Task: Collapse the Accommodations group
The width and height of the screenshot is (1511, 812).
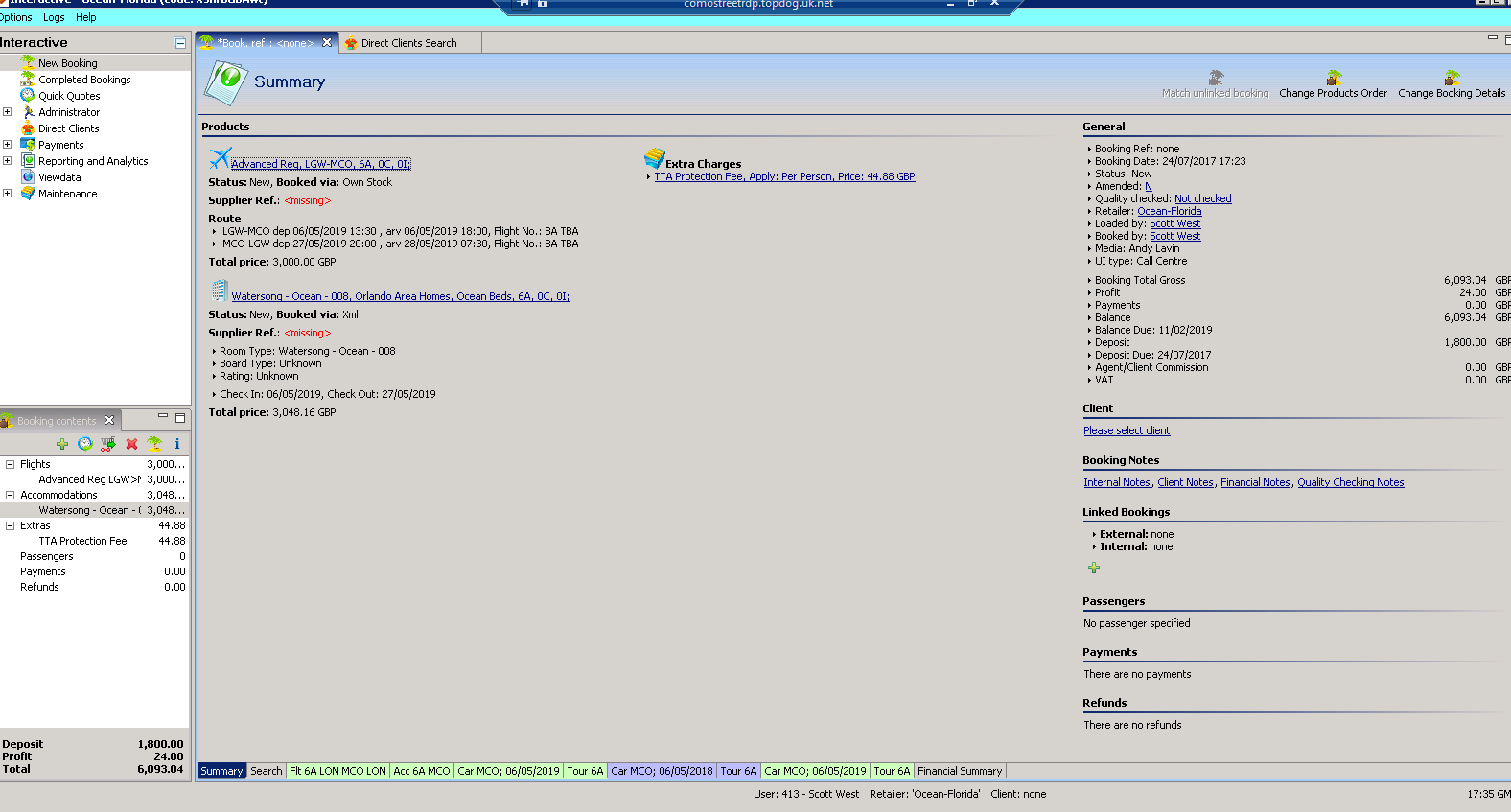Action: point(11,495)
